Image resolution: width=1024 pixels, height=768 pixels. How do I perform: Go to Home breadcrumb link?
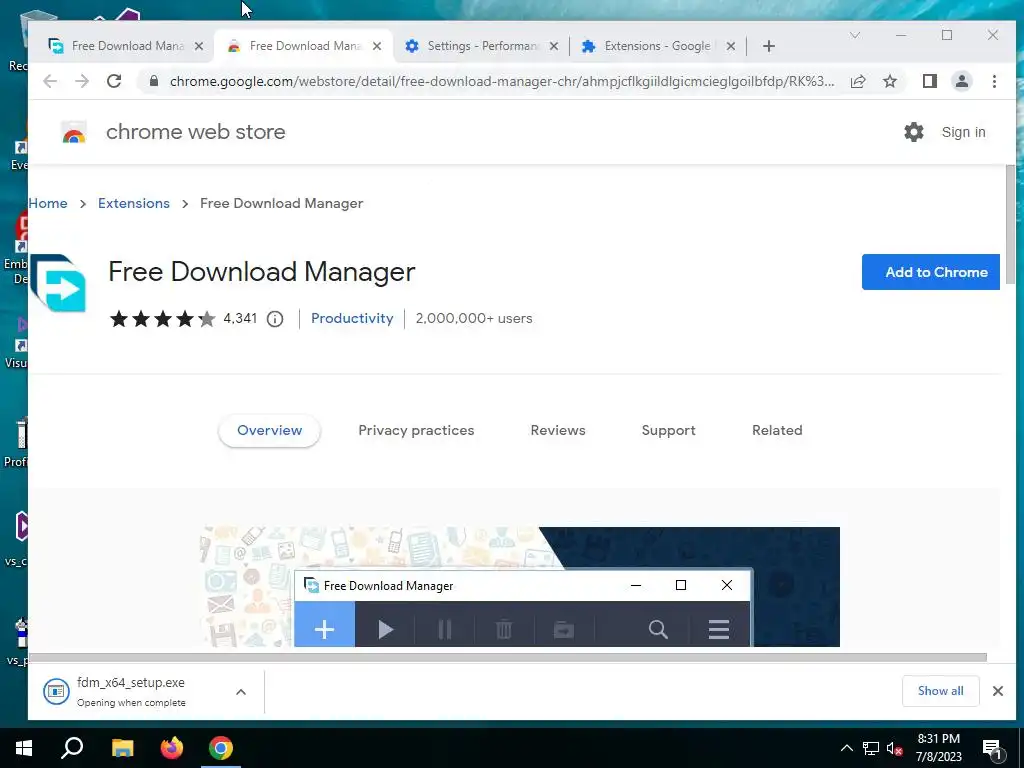(48, 203)
